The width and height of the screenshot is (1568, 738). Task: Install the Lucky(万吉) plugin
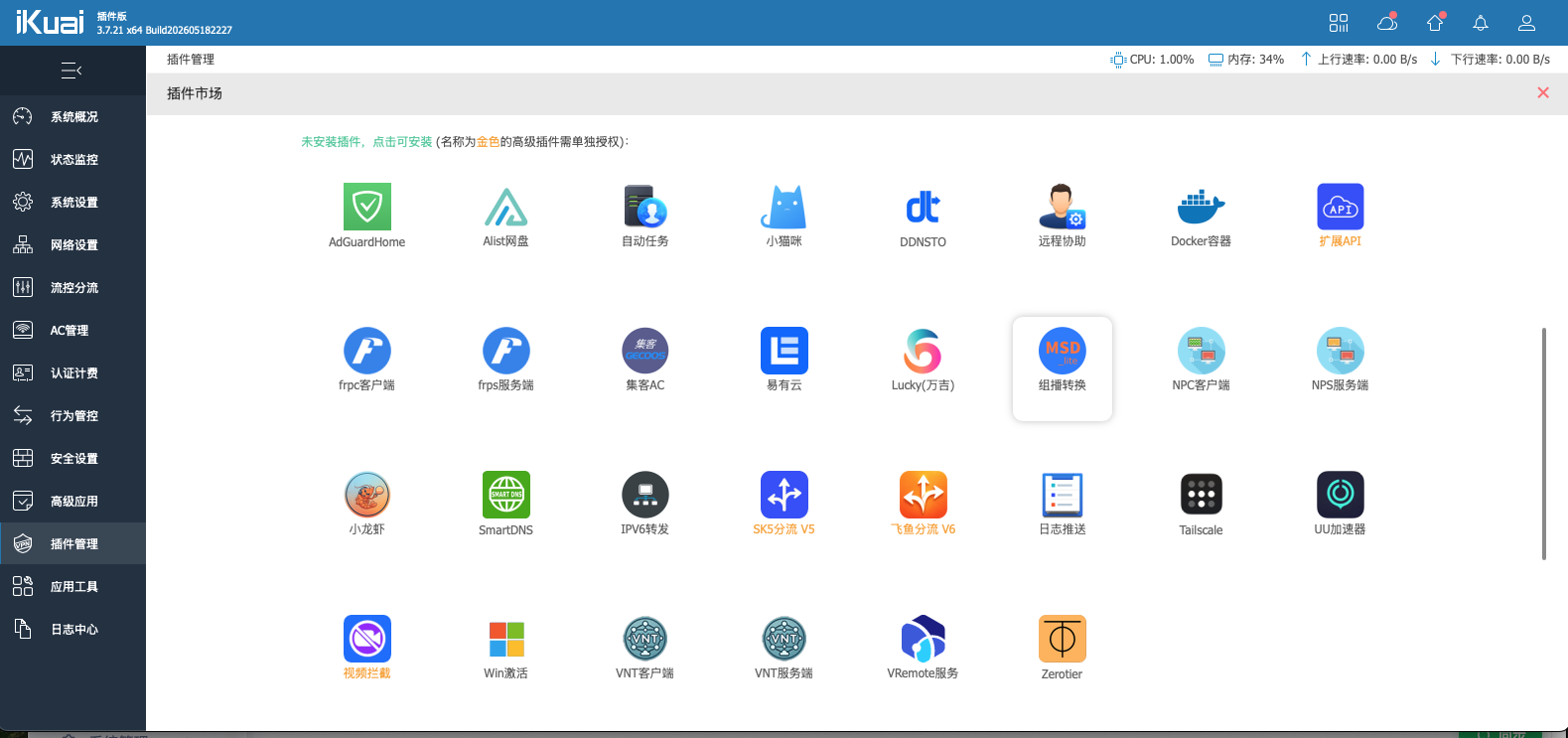point(924,351)
